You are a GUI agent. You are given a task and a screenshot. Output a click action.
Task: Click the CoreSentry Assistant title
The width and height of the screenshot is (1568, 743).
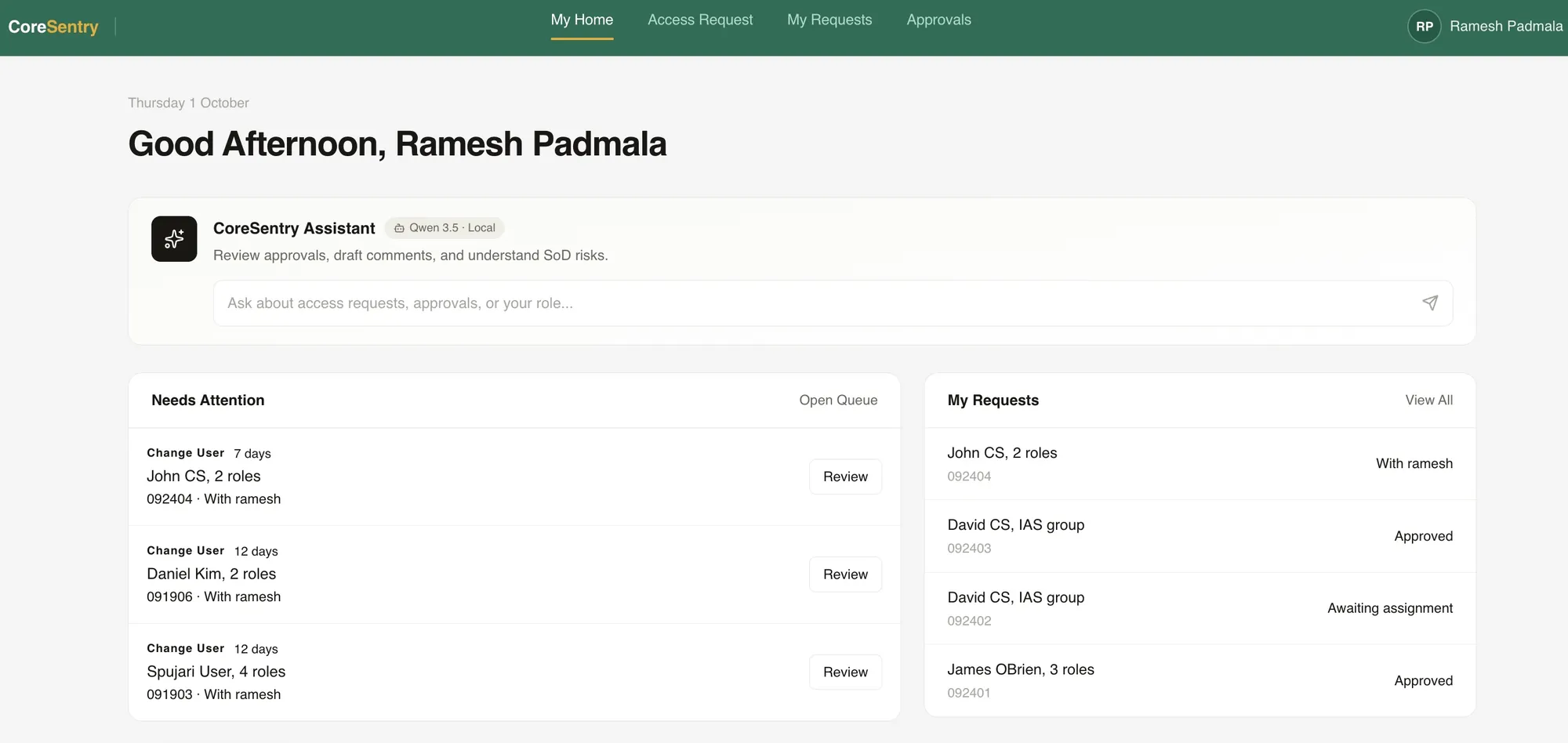tap(294, 228)
